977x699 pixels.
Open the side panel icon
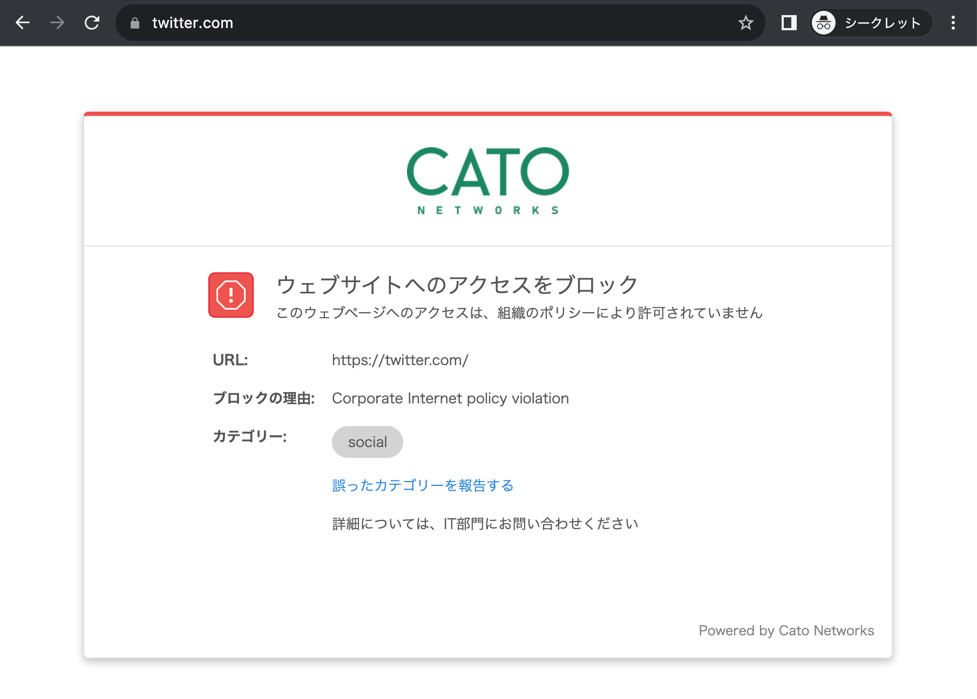pos(789,23)
